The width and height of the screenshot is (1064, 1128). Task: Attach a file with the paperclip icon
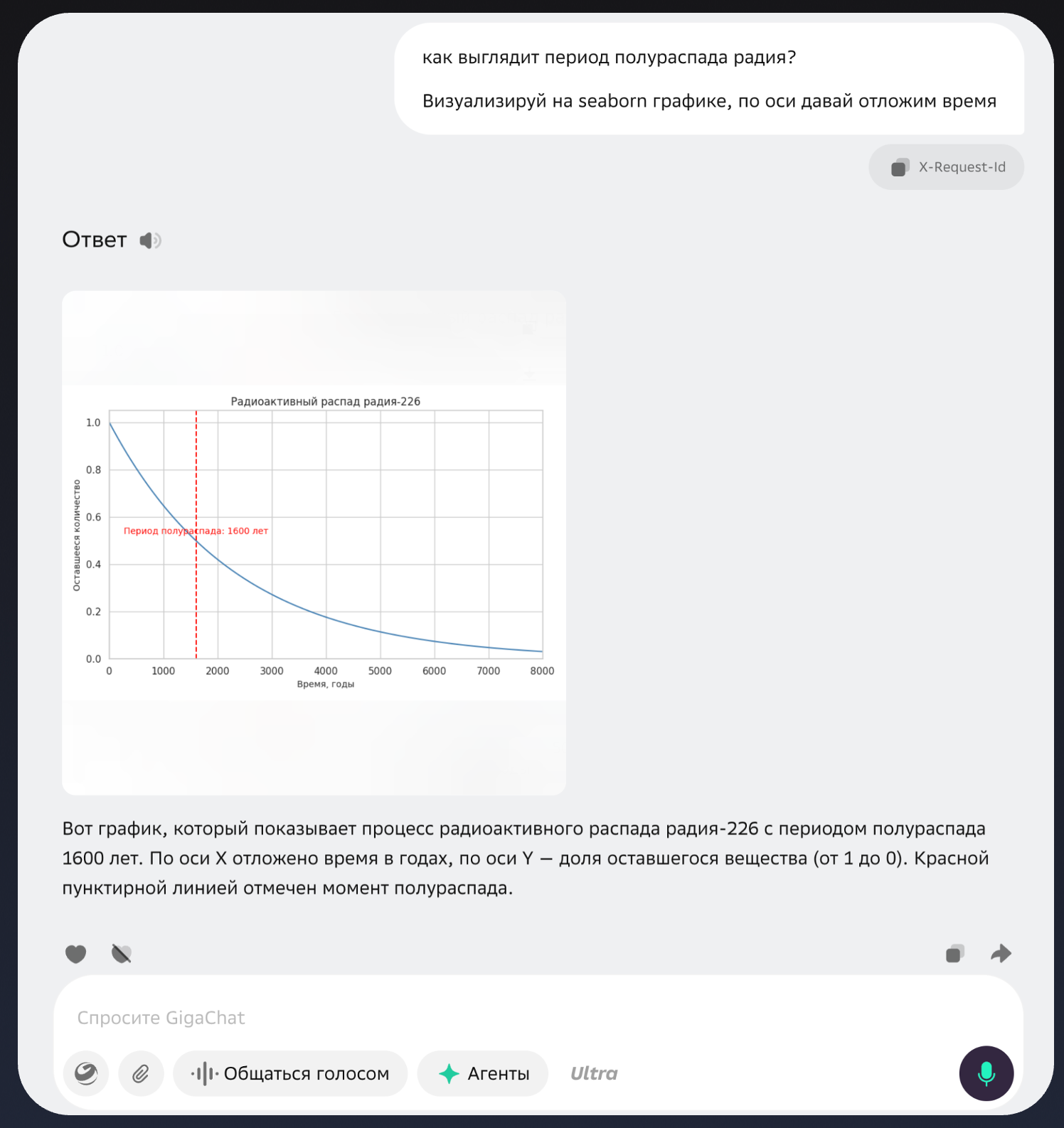coord(140,1073)
